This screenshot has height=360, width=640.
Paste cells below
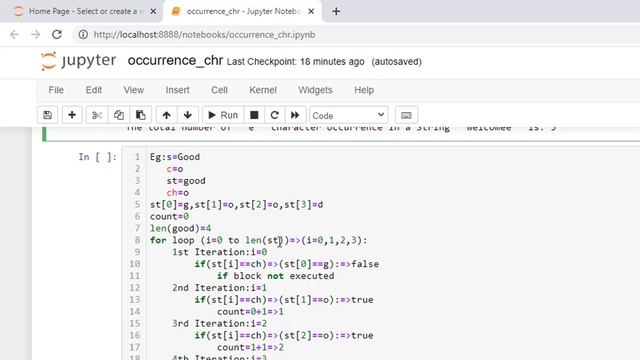[x=140, y=115]
